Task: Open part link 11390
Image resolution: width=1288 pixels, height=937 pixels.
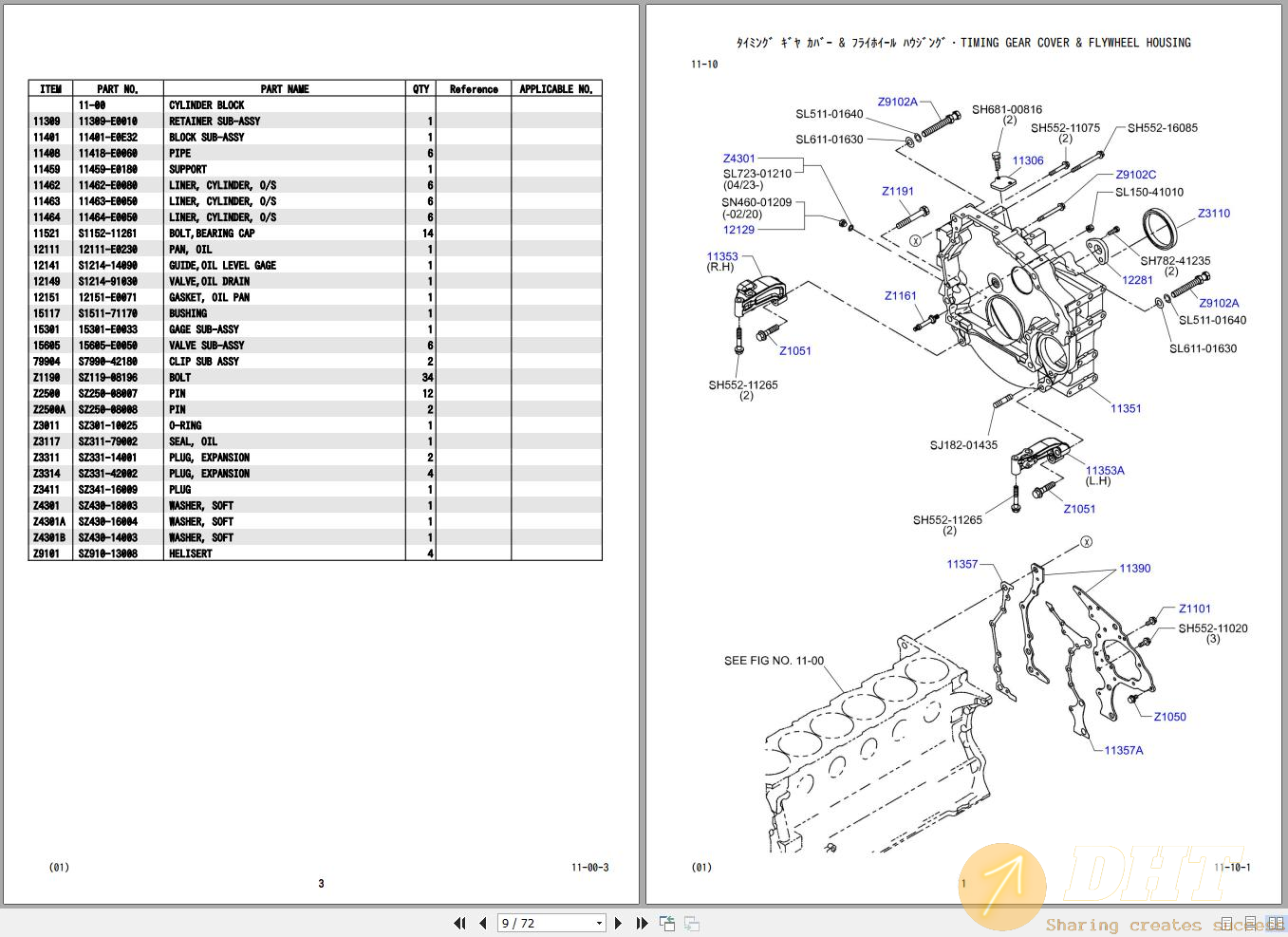Action: click(1135, 569)
